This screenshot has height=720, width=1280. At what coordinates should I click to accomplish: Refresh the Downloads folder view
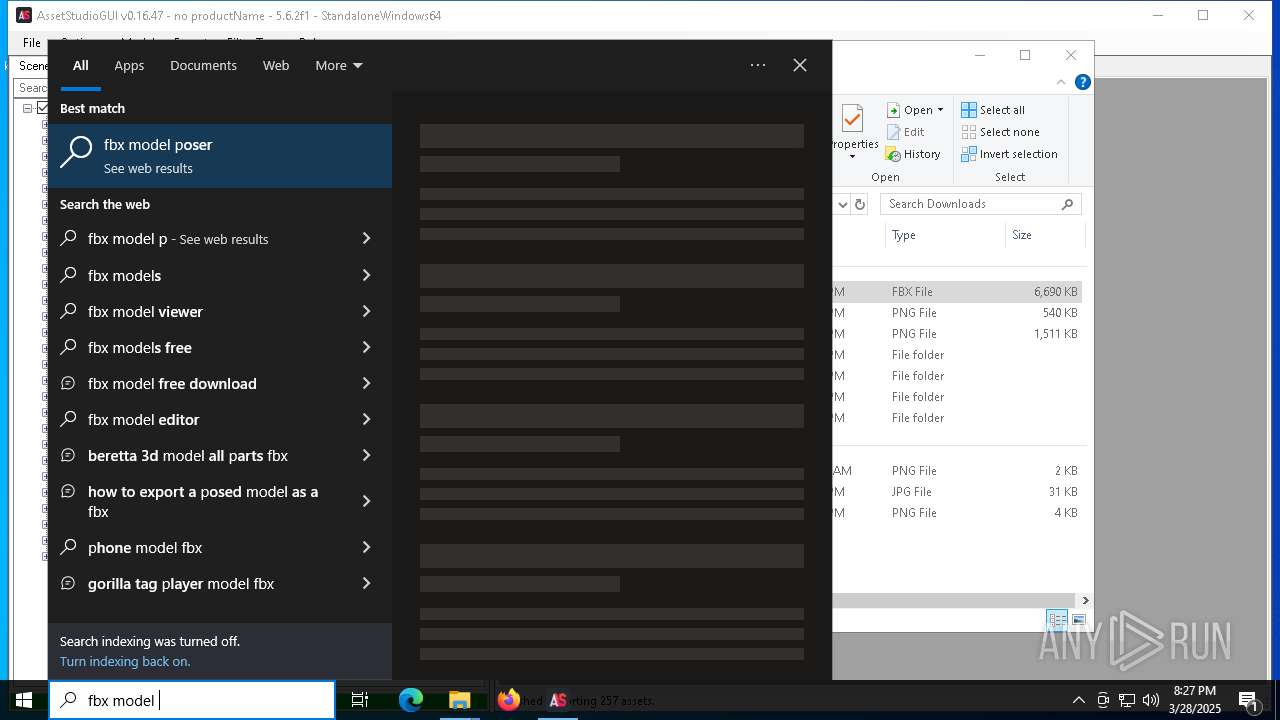(860, 204)
